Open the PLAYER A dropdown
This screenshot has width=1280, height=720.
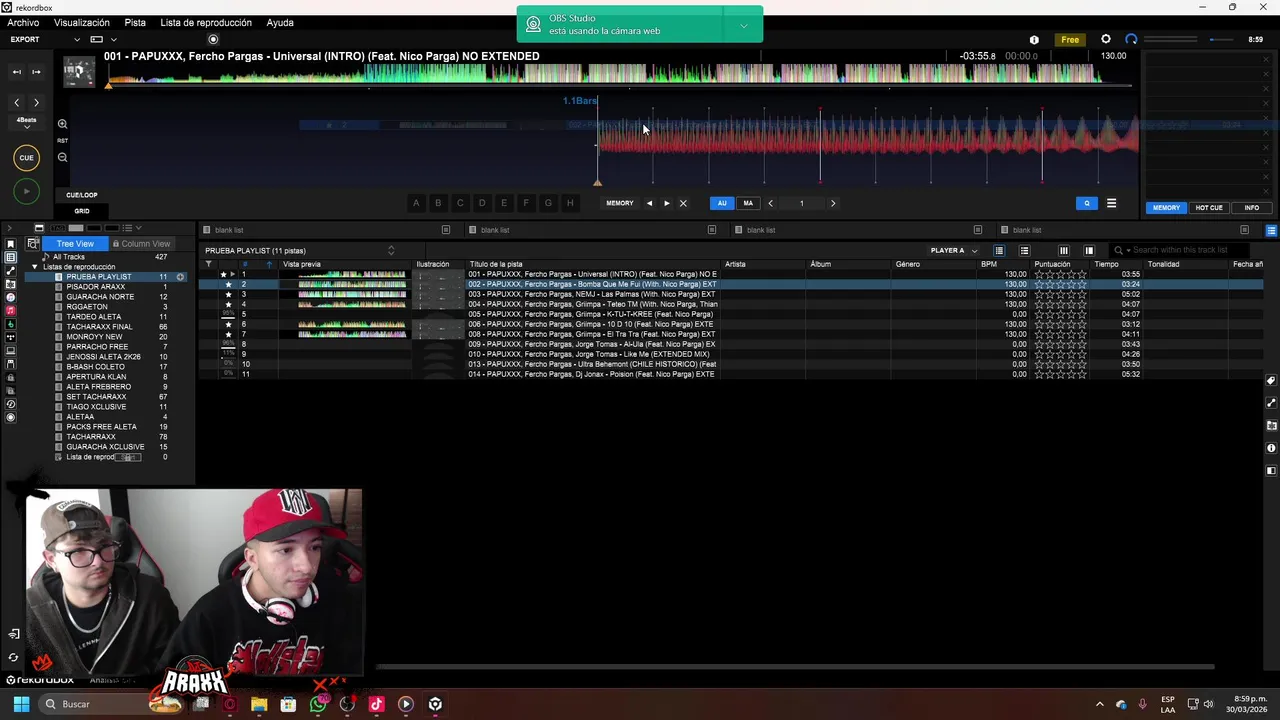(953, 250)
